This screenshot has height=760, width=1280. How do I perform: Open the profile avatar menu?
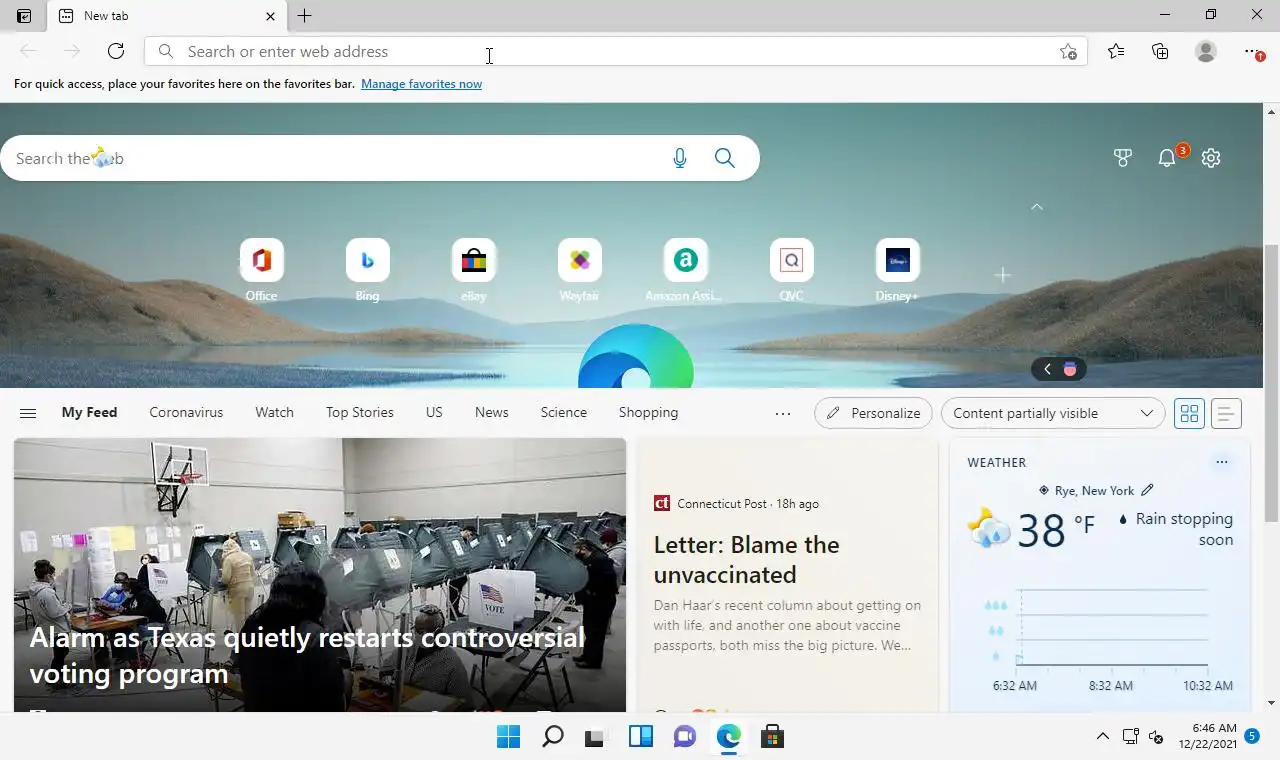pos(1206,51)
